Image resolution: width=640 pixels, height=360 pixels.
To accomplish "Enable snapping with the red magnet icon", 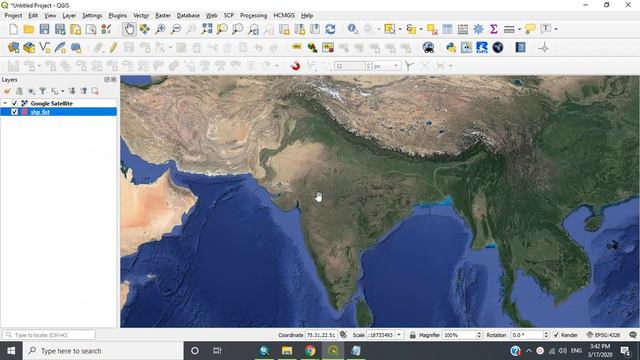I will coord(296,66).
